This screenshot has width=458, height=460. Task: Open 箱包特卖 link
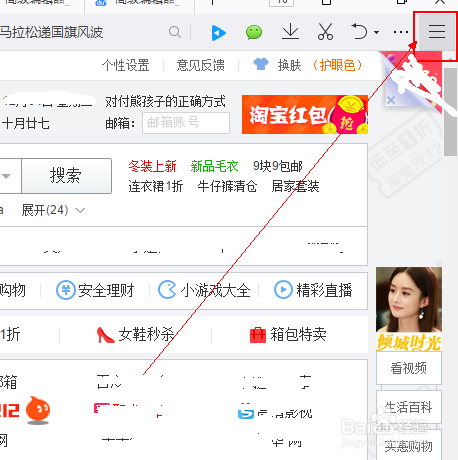click(298, 334)
